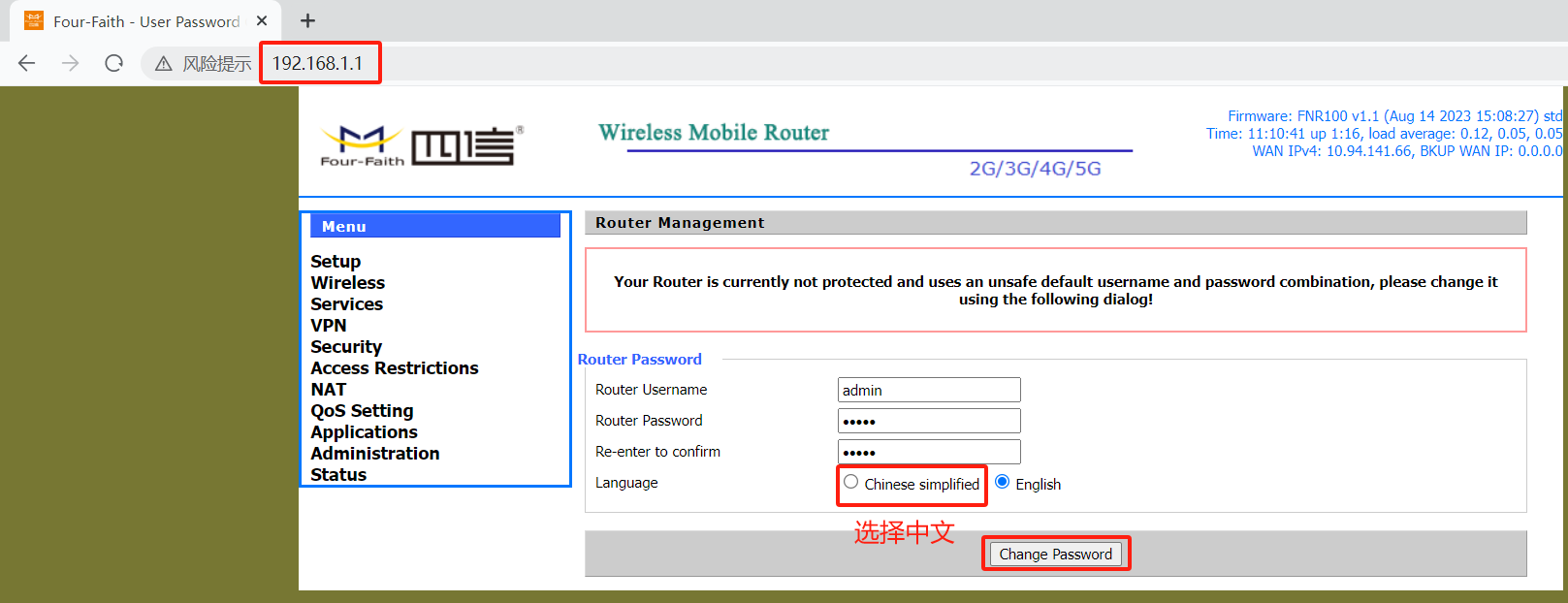The height and width of the screenshot is (603, 1568).
Task: Click the Router Management header
Action: [x=1055, y=223]
